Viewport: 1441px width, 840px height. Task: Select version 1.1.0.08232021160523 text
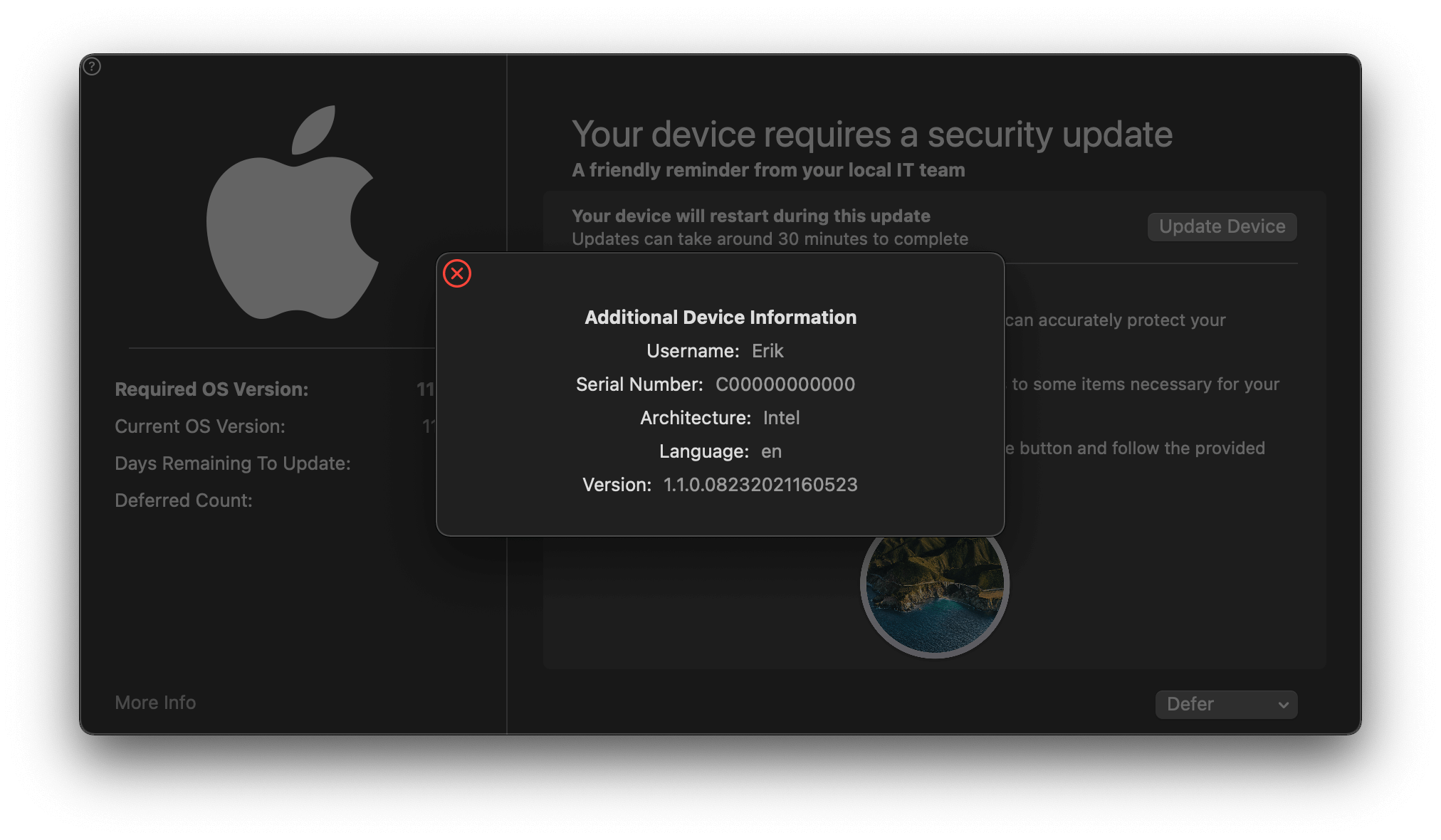[x=760, y=485]
